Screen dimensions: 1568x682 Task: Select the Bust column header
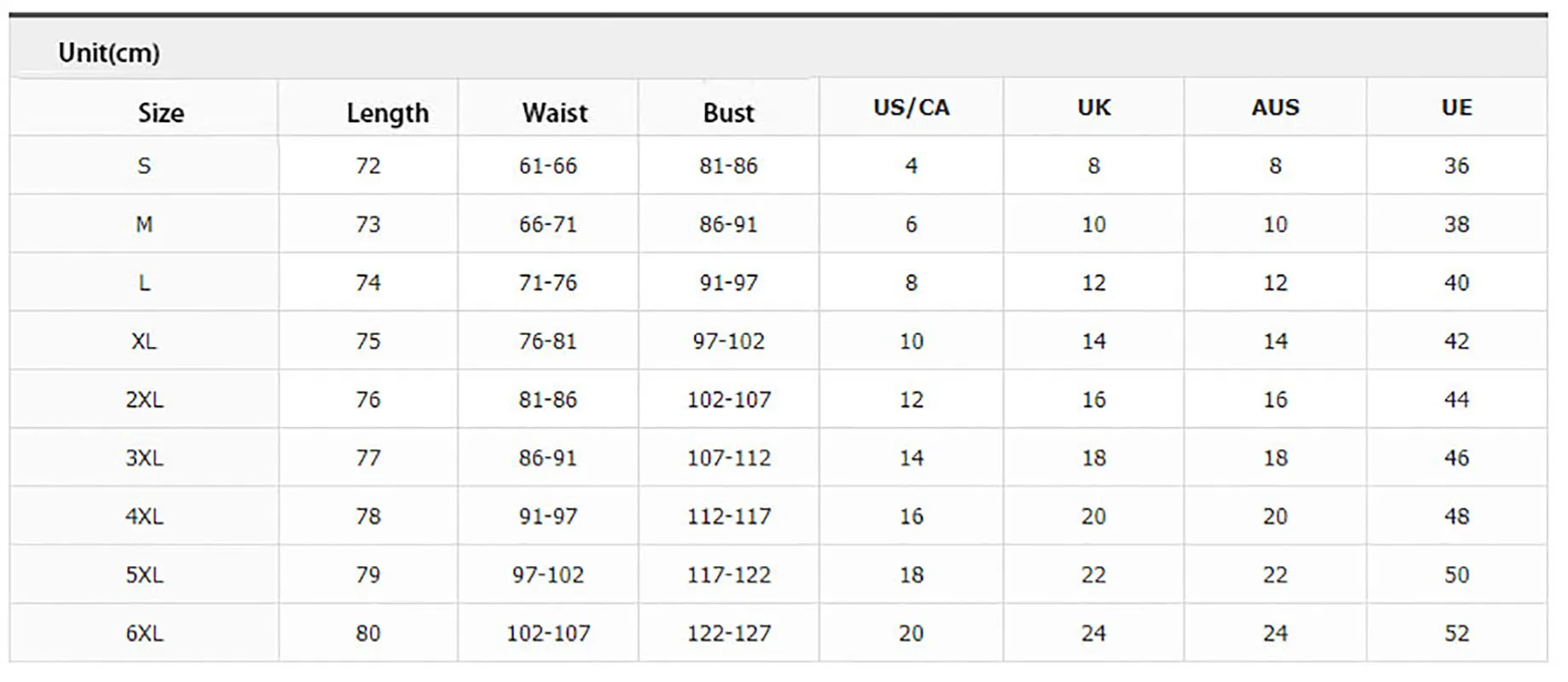(x=728, y=113)
